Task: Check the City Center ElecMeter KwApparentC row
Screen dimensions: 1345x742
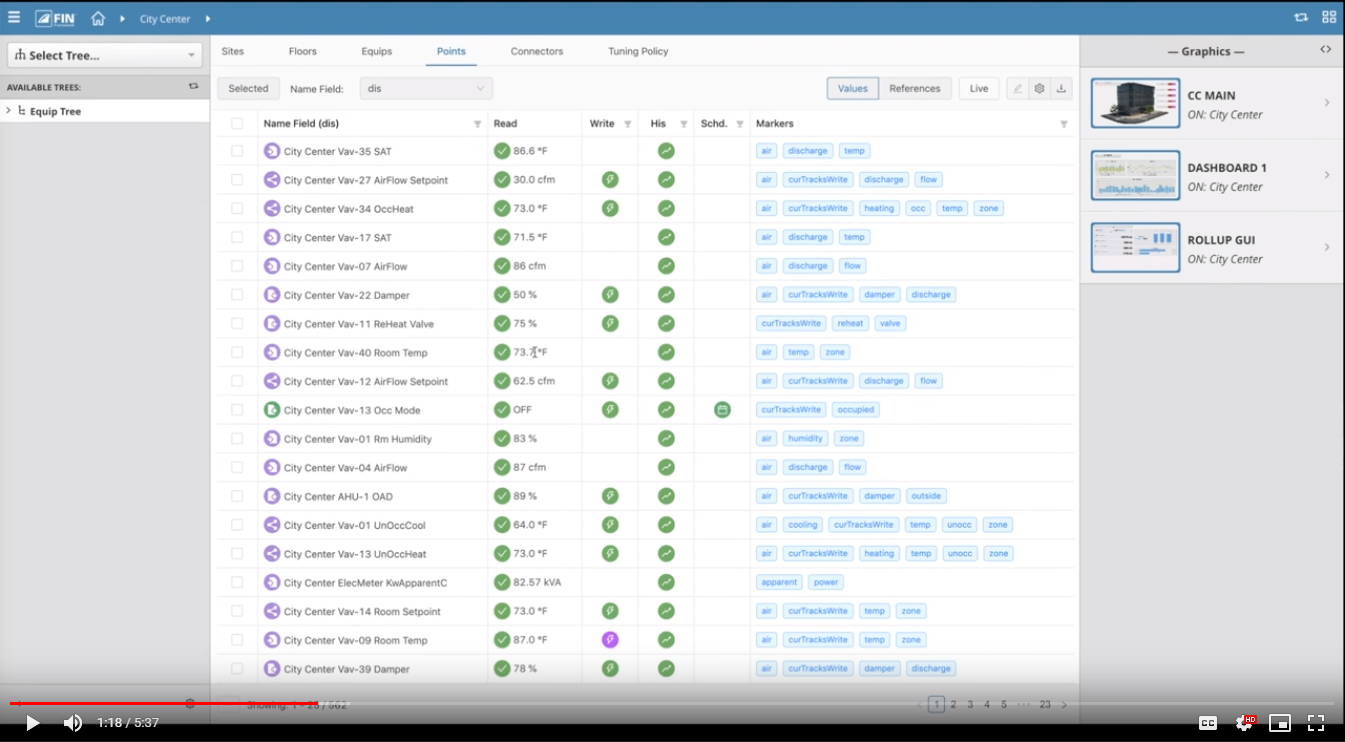Action: pos(237,582)
